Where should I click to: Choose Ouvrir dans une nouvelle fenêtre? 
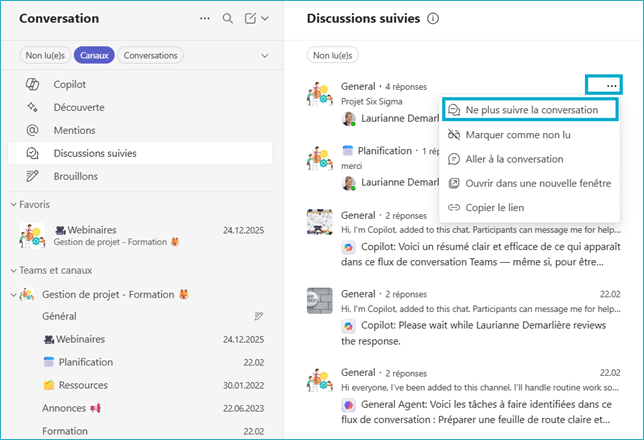(x=529, y=183)
